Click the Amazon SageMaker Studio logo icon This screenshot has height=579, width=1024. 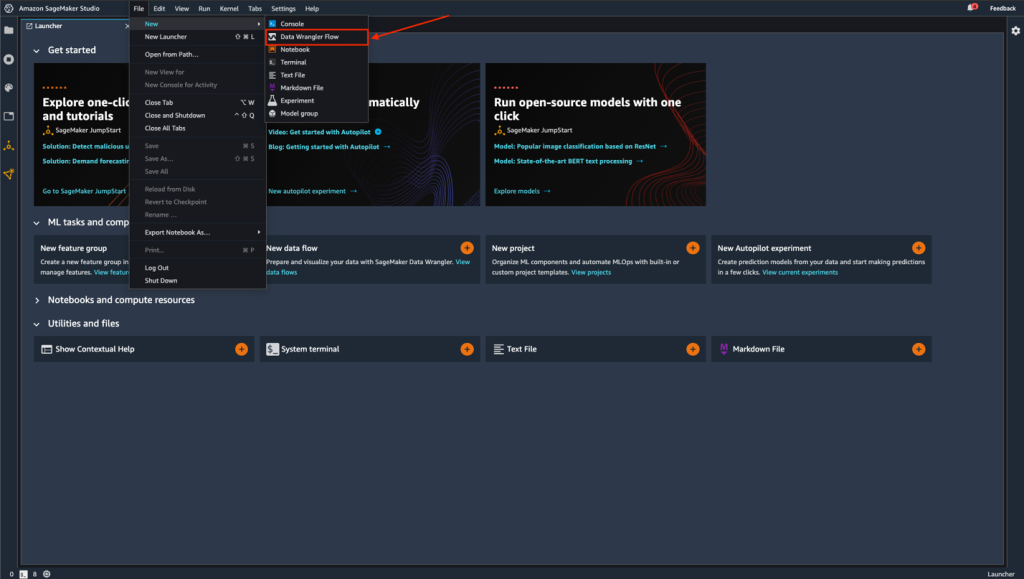pyautogui.click(x=8, y=8)
